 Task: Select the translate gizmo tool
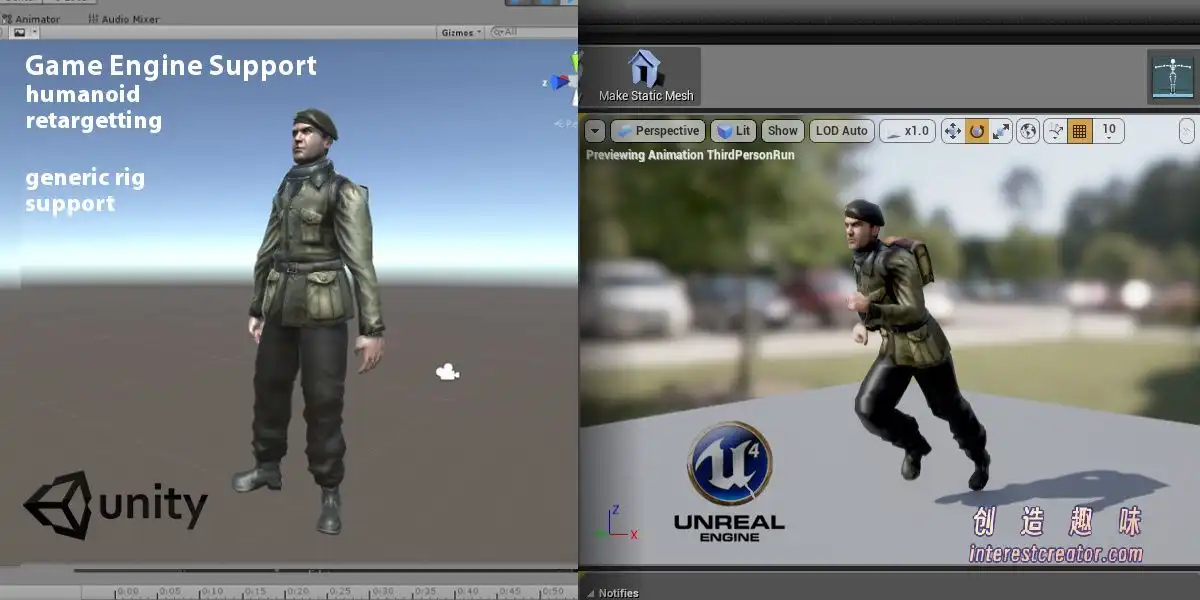pos(952,131)
